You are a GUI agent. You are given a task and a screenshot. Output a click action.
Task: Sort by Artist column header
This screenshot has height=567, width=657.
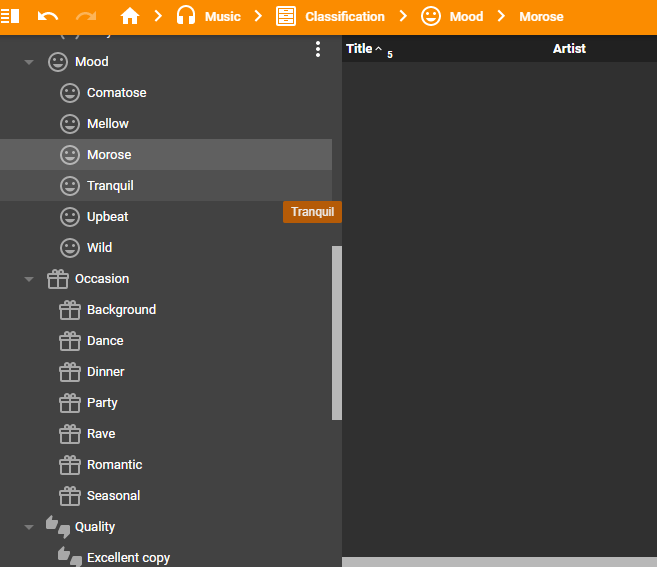coord(569,49)
